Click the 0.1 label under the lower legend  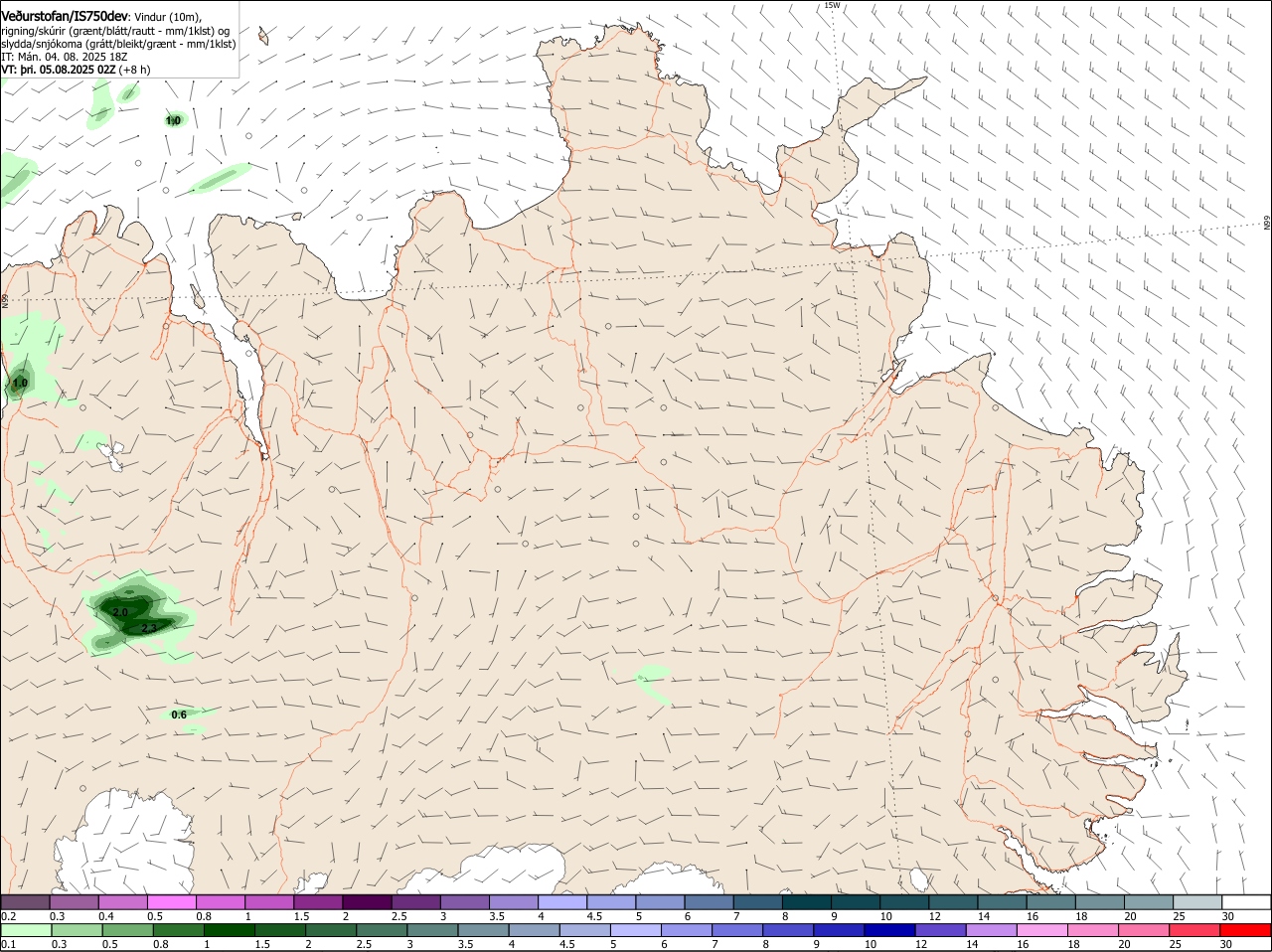tap(8, 944)
